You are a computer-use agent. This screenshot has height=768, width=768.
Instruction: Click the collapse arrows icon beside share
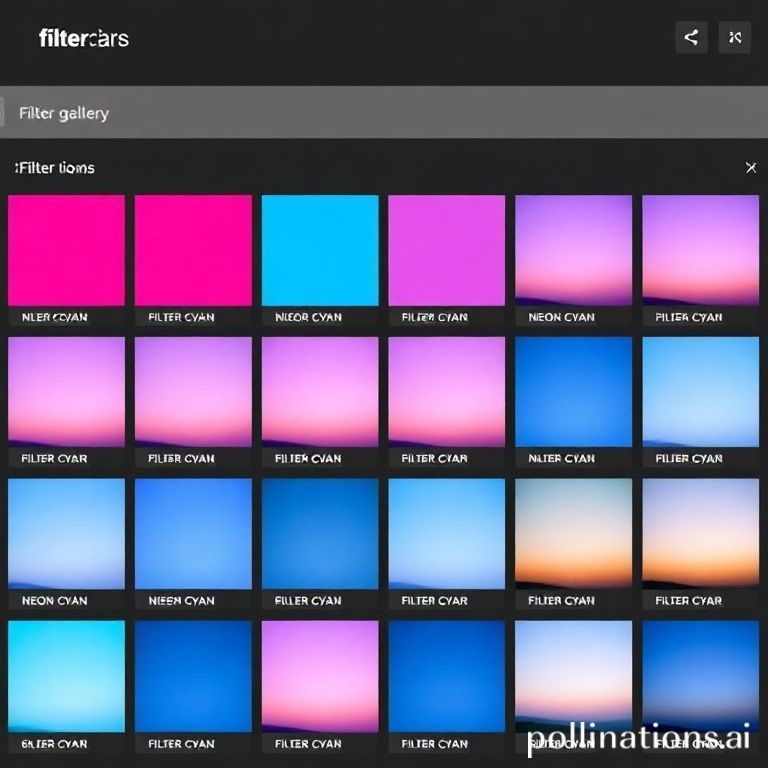pyautogui.click(x=735, y=37)
